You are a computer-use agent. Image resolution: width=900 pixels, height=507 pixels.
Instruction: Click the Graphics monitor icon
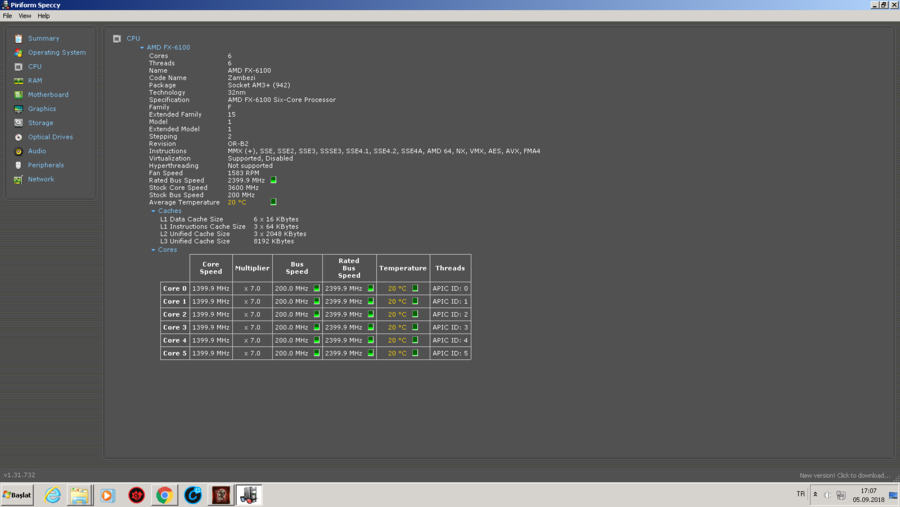(18, 109)
